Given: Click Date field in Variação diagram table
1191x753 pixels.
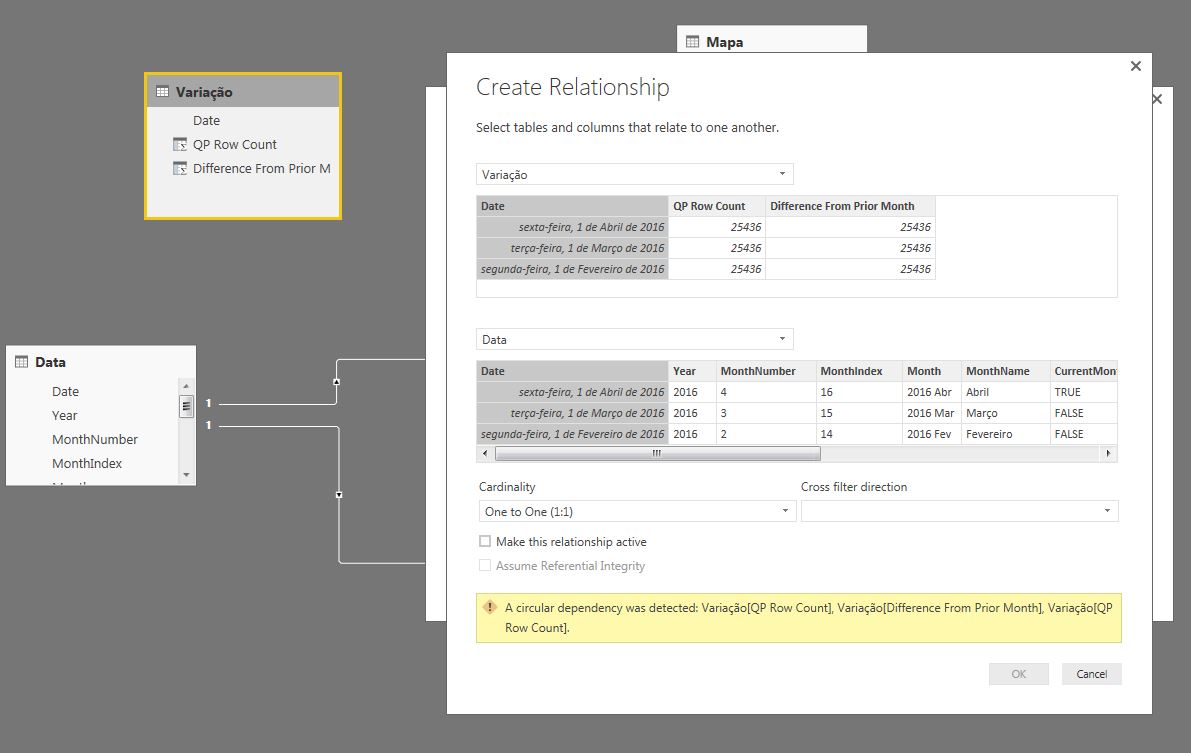Looking at the screenshot, I should pos(206,120).
